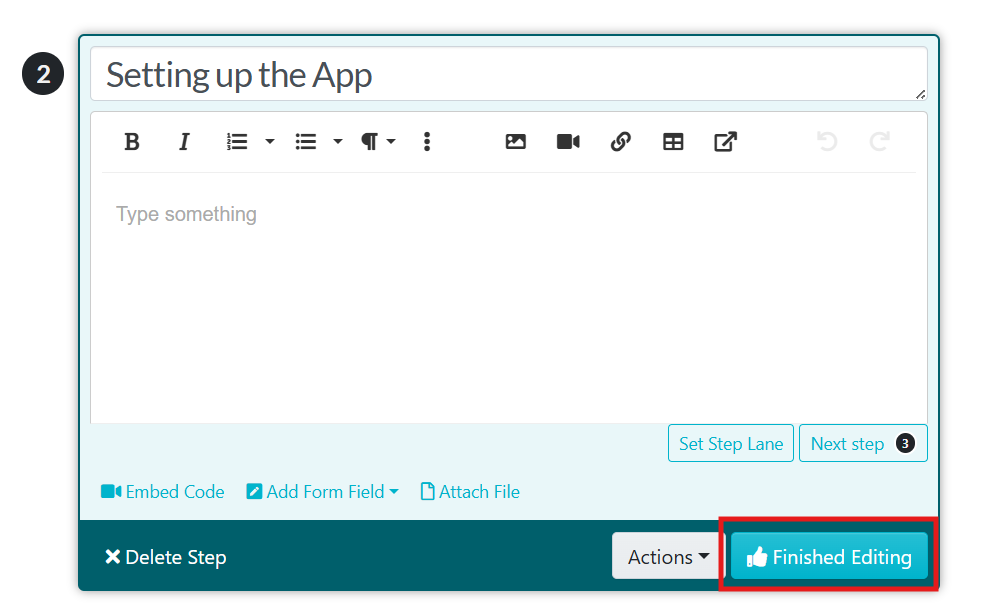Click the undo arrow icon
This screenshot has width=1000, height=612.
point(827,142)
